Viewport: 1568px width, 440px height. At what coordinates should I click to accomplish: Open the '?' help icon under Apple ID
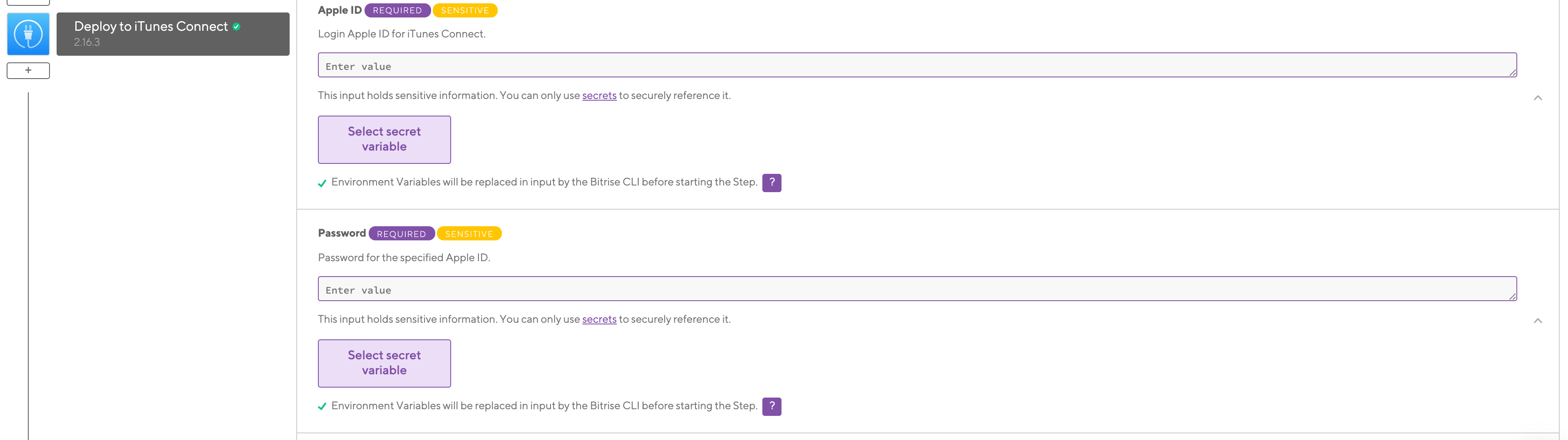771,183
